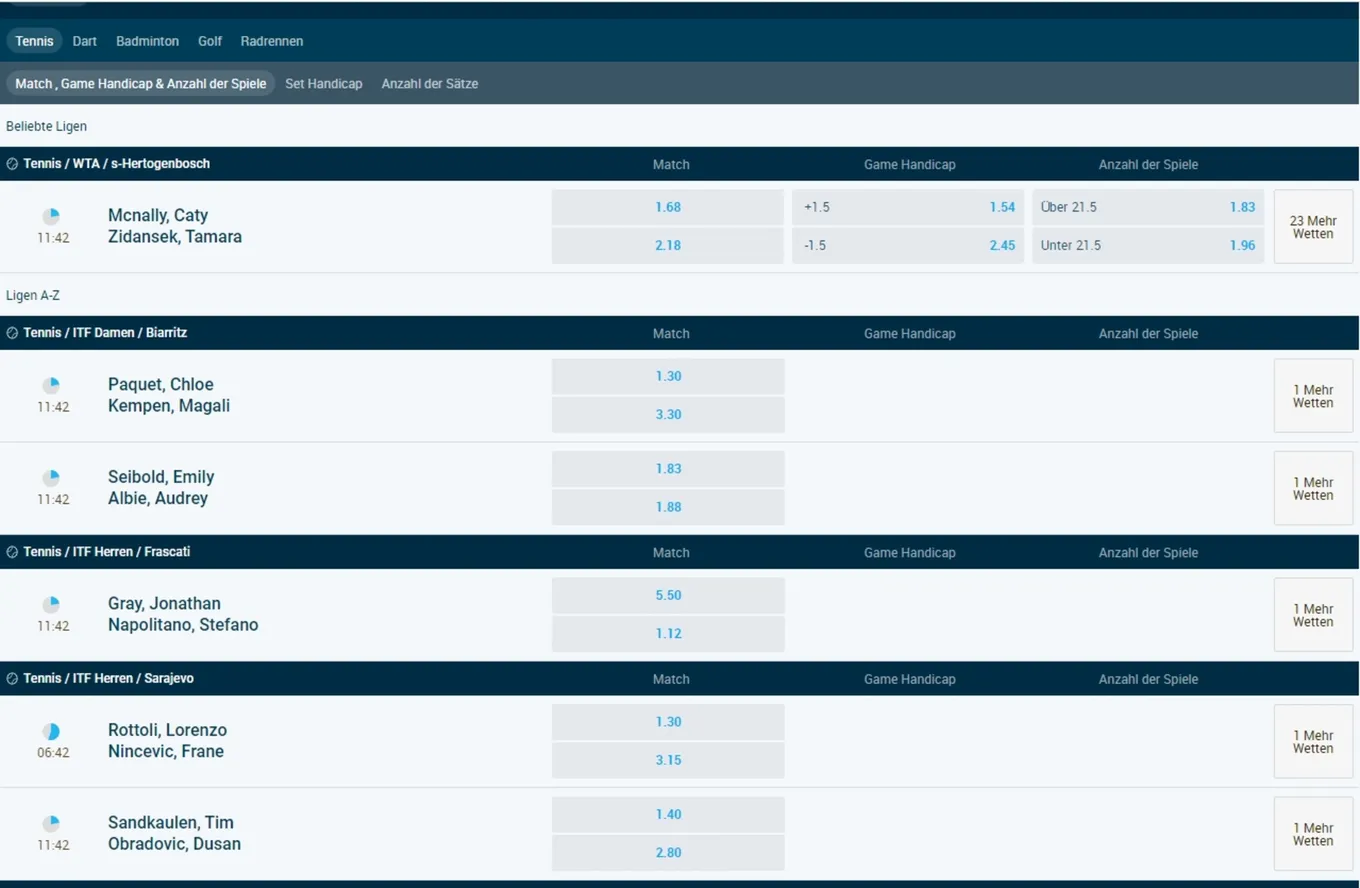Bet on Napolitano at odds 1.12
The image size is (1360, 888).
point(668,633)
